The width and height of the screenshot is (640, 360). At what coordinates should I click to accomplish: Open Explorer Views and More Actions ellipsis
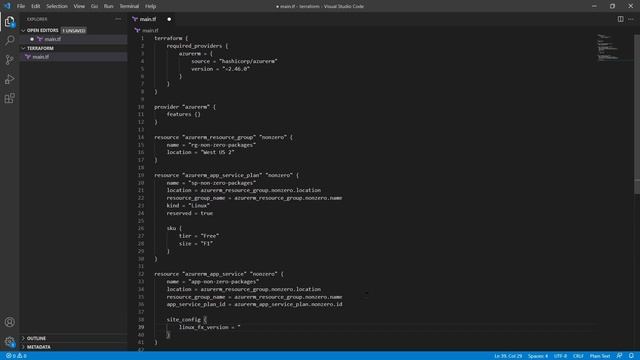point(118,19)
